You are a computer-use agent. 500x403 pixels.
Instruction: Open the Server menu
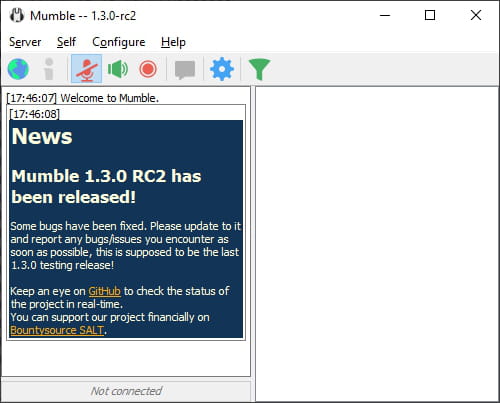click(x=25, y=42)
